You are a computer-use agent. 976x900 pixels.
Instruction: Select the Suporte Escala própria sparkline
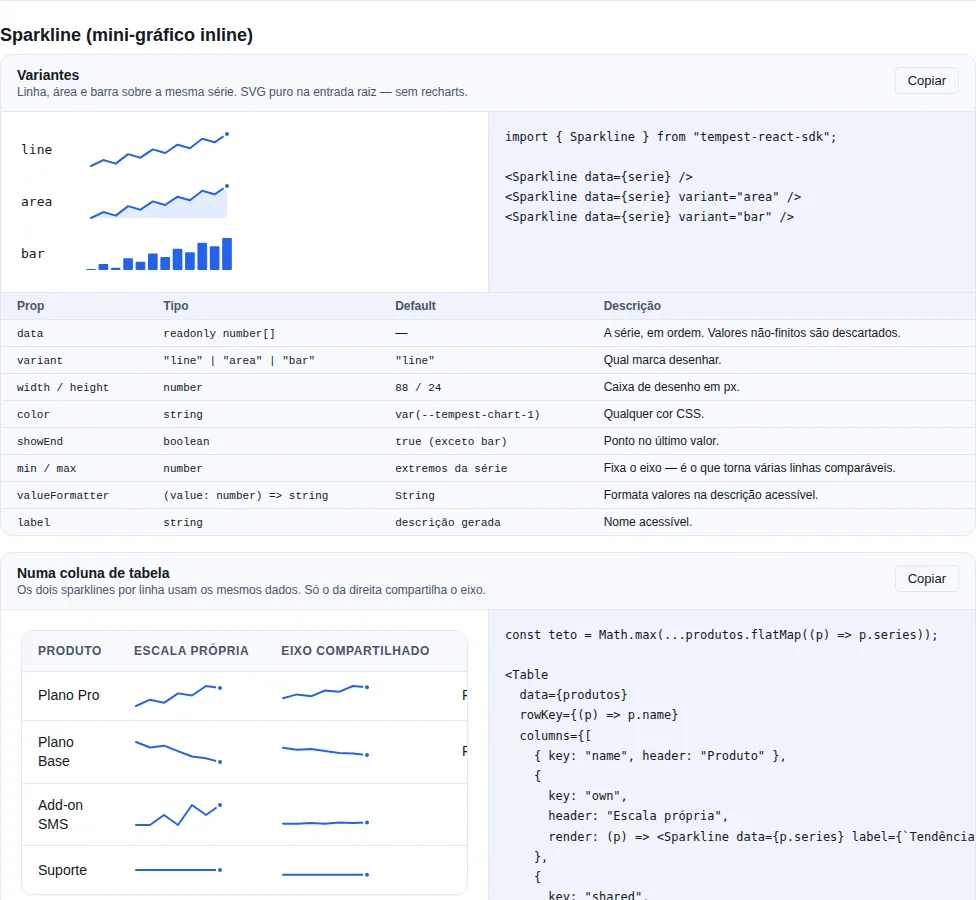179,870
